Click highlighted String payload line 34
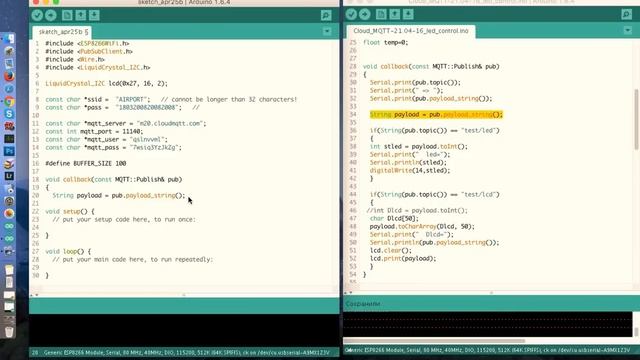The height and width of the screenshot is (360, 640). (436, 115)
